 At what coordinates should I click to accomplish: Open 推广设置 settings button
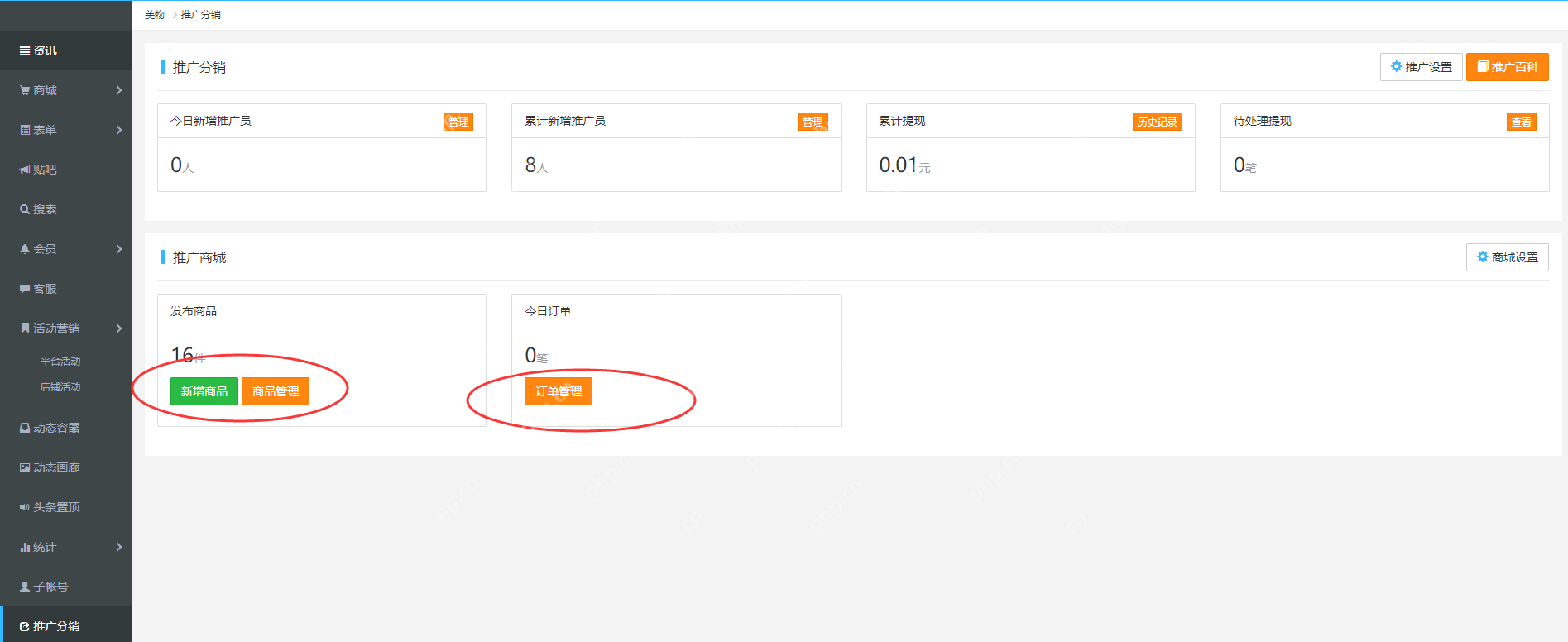[1421, 67]
